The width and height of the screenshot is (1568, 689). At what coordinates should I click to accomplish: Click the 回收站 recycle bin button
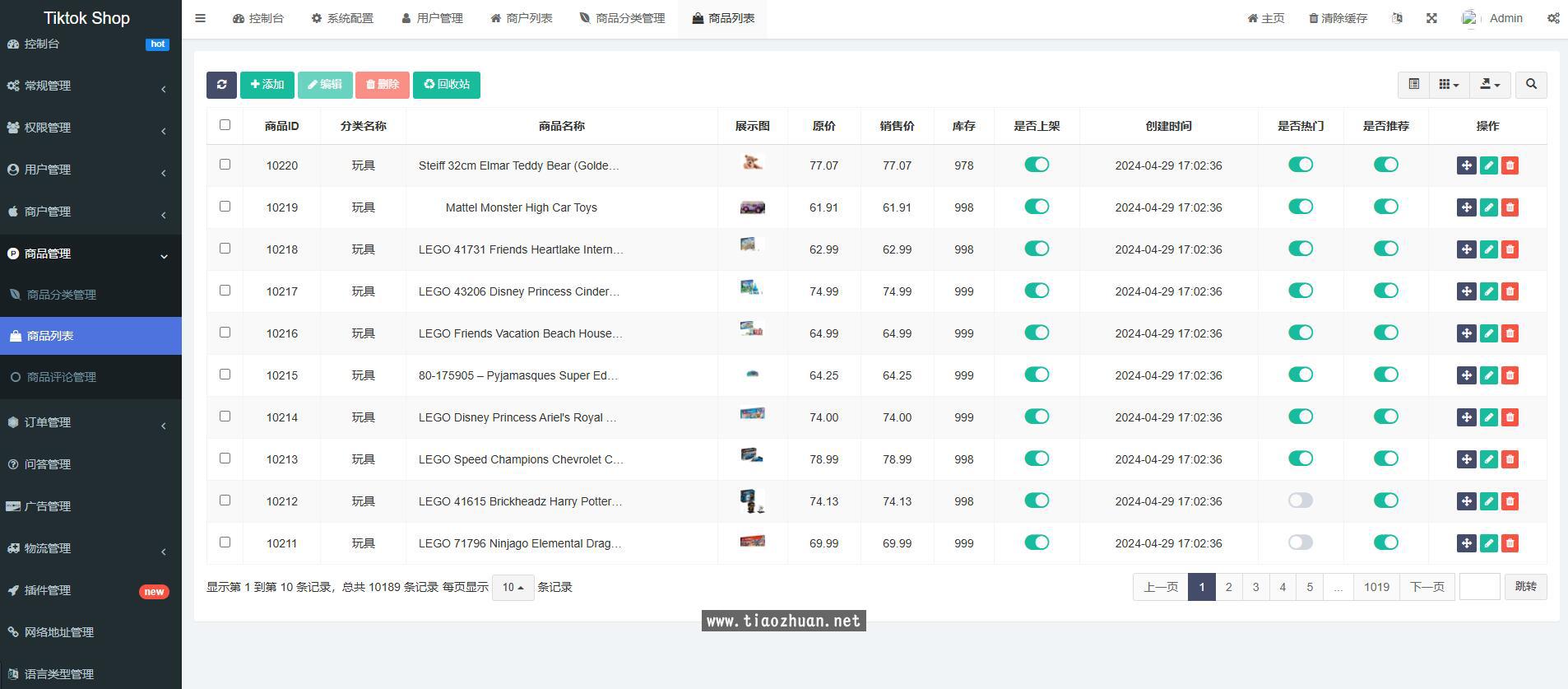coord(447,85)
